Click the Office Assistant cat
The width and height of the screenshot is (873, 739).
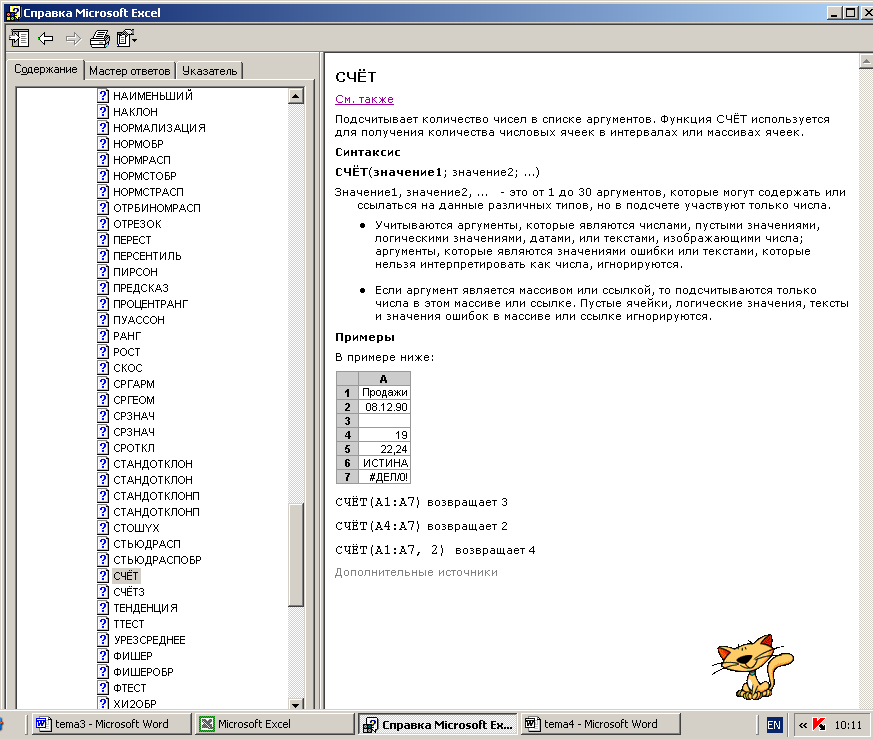(753, 667)
